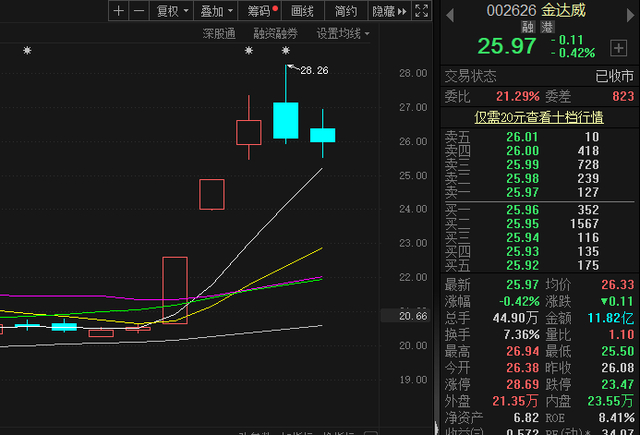Add stock to watchlist with plus icon
This screenshot has height=435, width=640.
coord(618,48)
